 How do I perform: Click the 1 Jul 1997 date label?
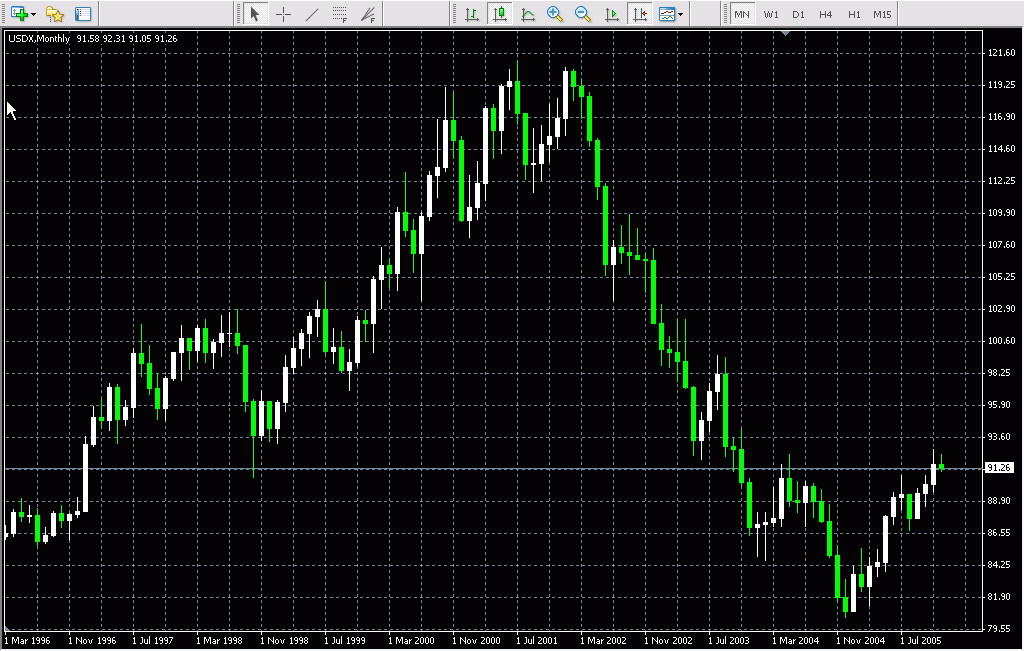(153, 641)
